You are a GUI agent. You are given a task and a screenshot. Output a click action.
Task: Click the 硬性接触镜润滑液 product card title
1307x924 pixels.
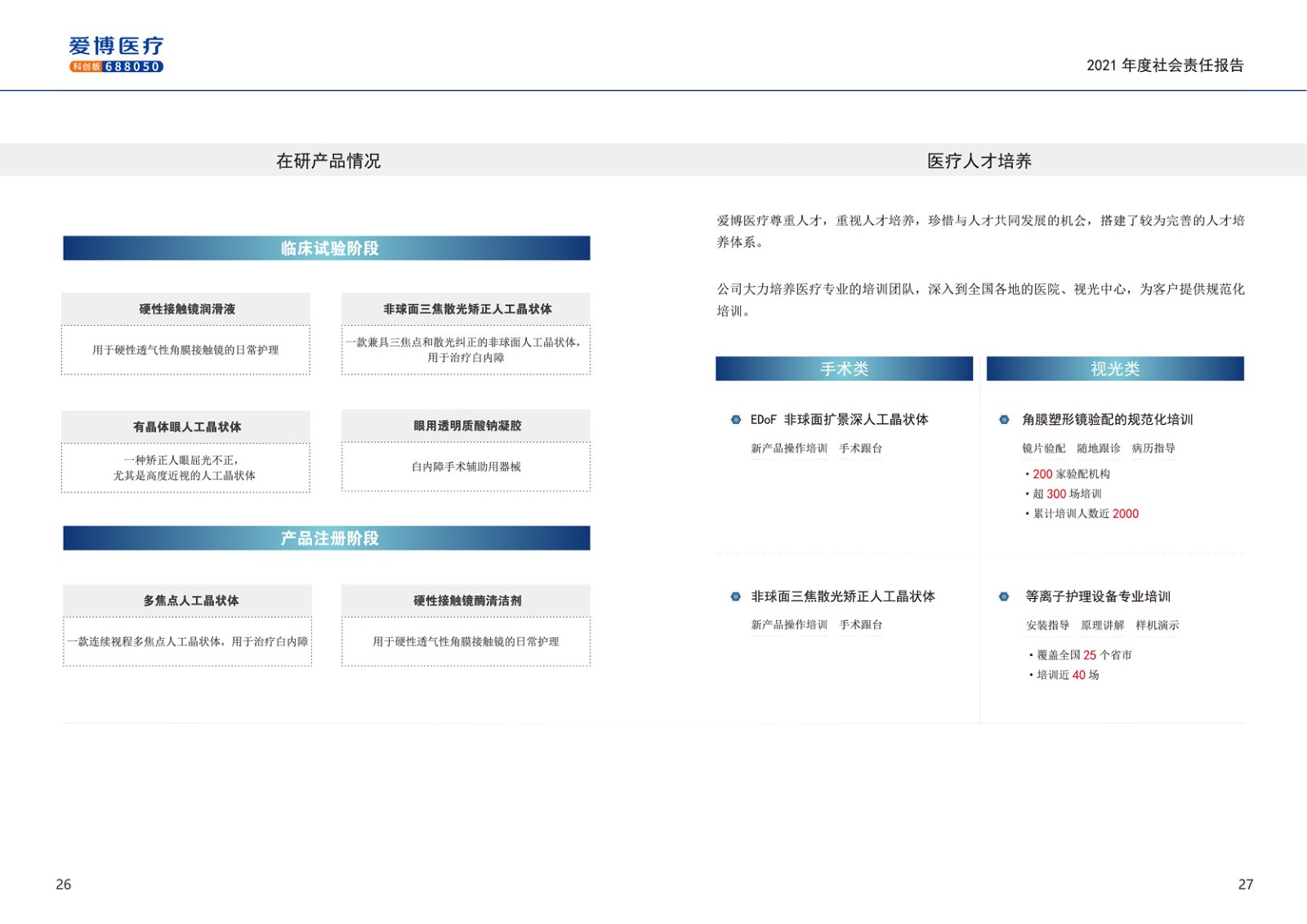pos(186,309)
